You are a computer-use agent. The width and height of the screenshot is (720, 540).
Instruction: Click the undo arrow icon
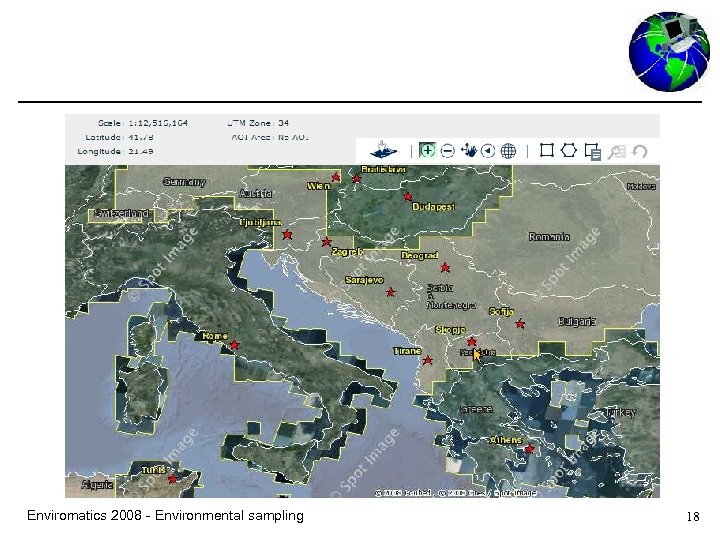coord(640,151)
